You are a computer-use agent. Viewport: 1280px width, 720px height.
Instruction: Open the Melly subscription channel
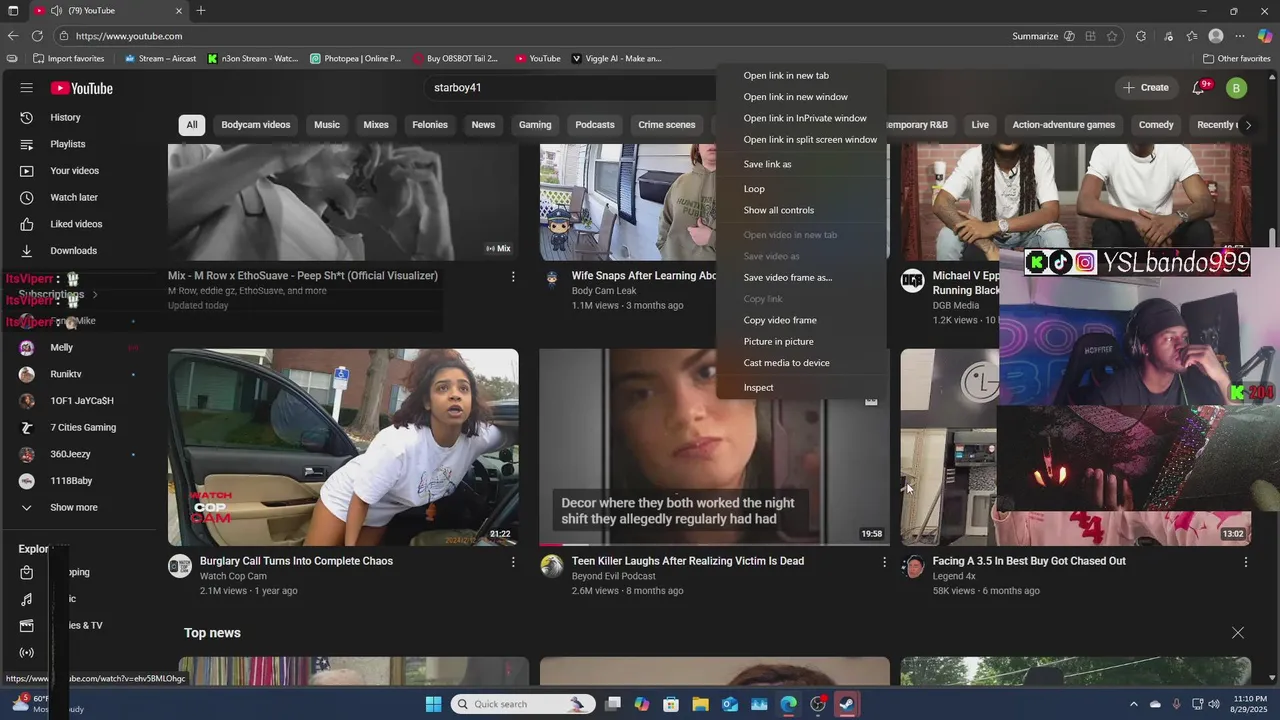point(62,348)
